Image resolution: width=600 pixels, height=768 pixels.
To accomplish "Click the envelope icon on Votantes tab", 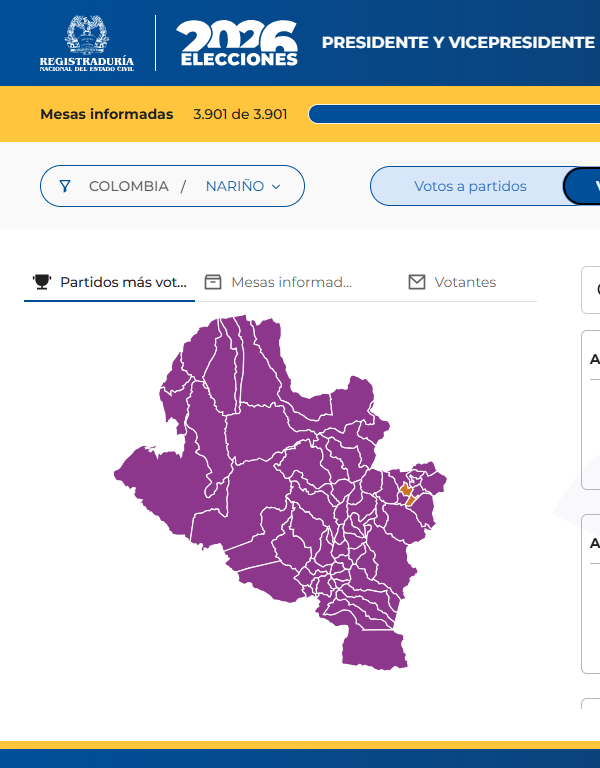I will coord(417,282).
